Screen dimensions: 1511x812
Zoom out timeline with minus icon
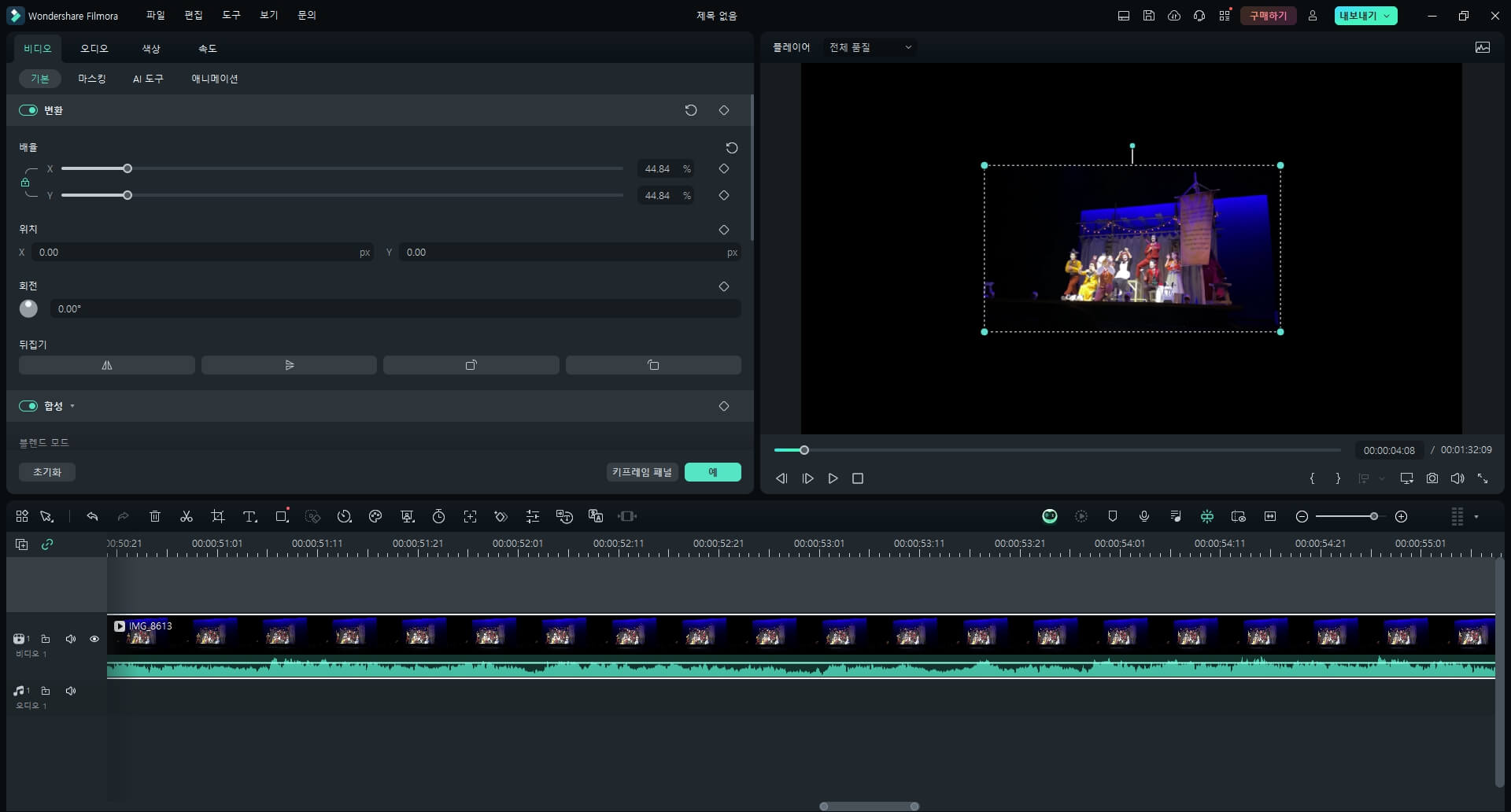tap(1302, 516)
